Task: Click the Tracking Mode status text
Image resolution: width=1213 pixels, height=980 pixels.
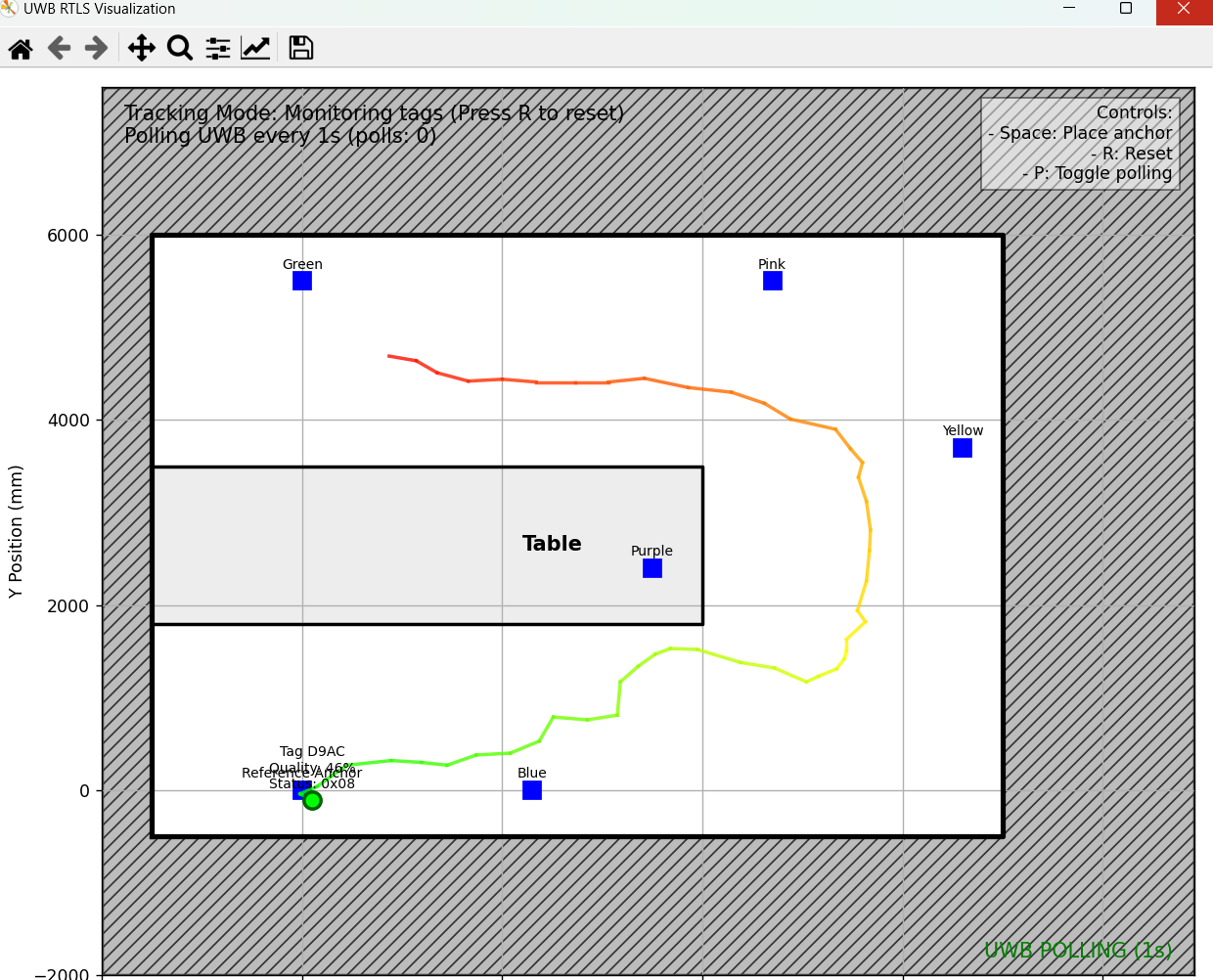Action: pyautogui.click(x=374, y=113)
